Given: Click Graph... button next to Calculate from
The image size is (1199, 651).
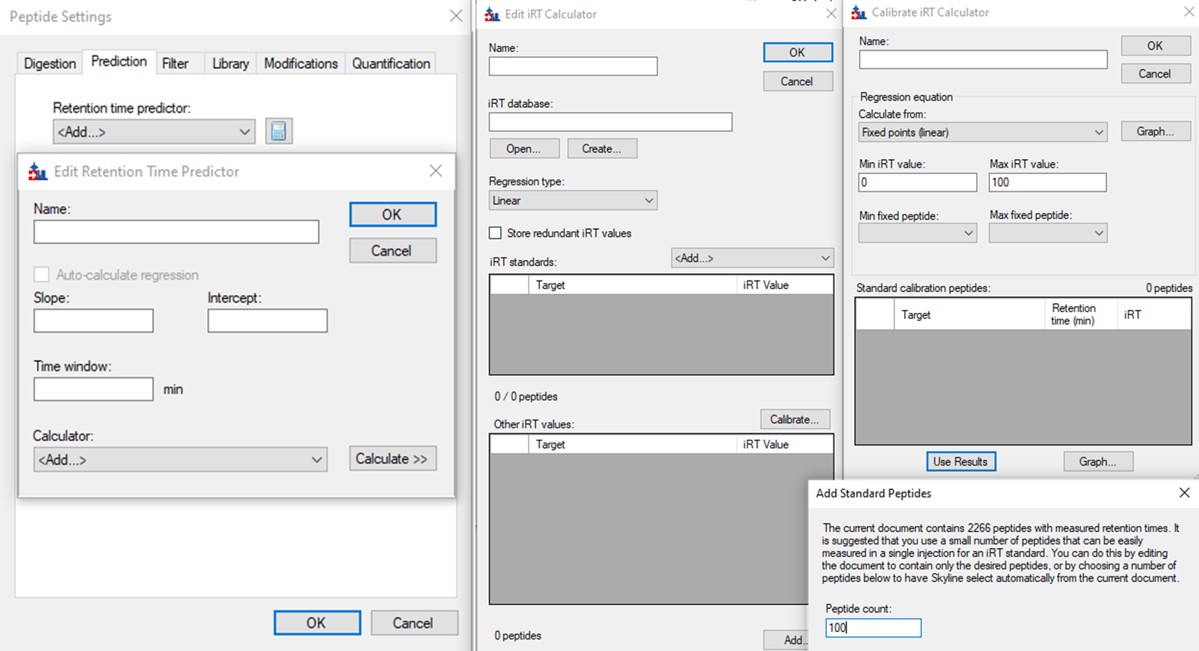Looking at the screenshot, I should pos(1155,132).
